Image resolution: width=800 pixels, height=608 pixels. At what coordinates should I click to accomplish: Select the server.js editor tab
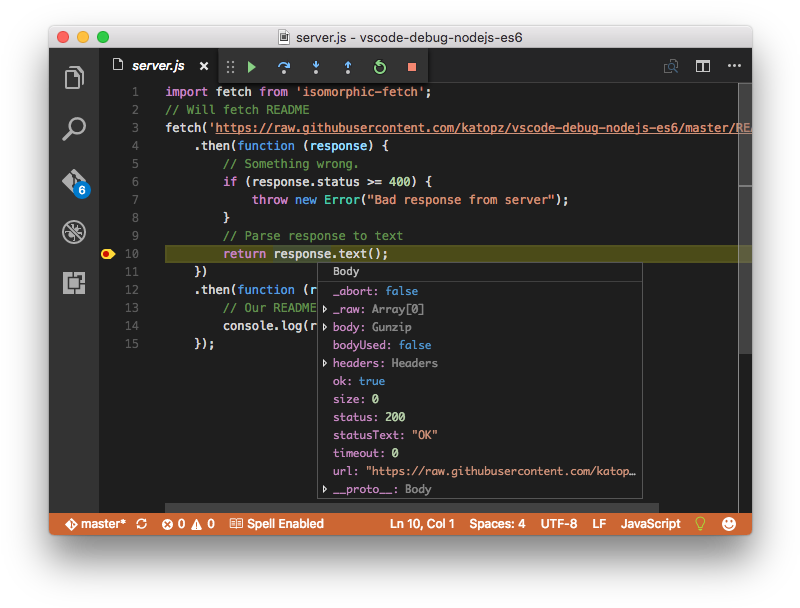160,64
